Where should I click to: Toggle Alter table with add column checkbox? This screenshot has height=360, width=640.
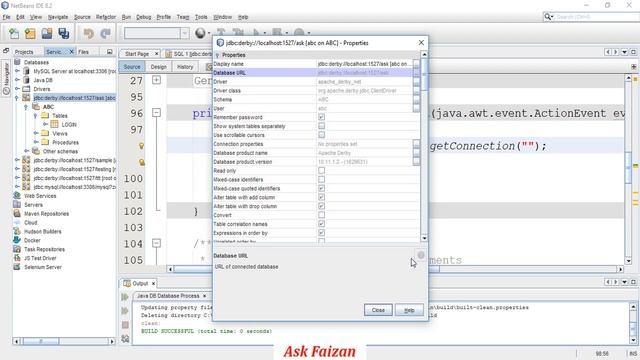pyautogui.click(x=322, y=197)
